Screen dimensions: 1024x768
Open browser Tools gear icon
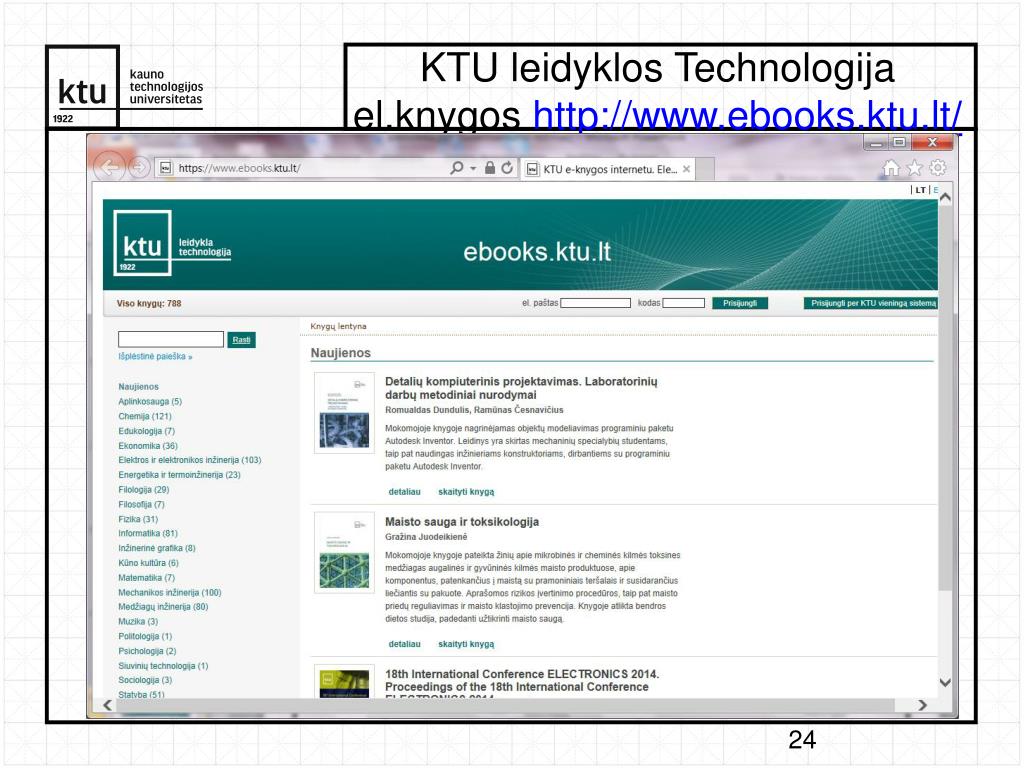point(938,168)
